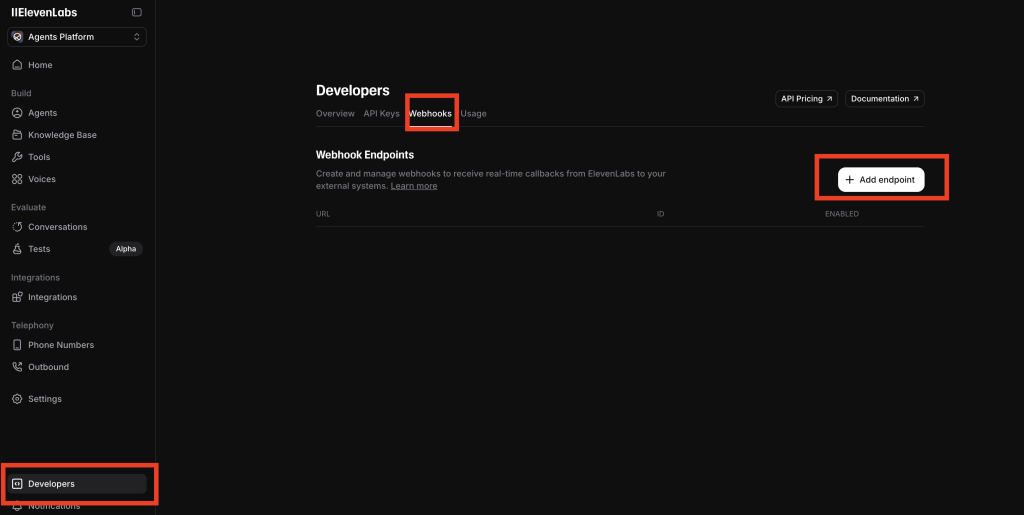Viewport: 1024px width, 515px height.
Task: Open the Documentation external link
Action: coord(884,99)
